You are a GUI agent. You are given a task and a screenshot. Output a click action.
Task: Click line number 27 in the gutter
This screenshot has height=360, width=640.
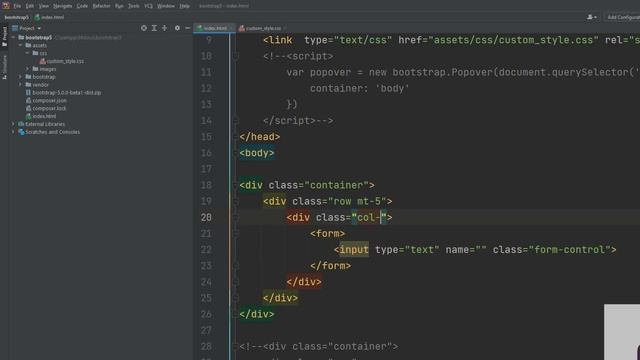(x=206, y=330)
